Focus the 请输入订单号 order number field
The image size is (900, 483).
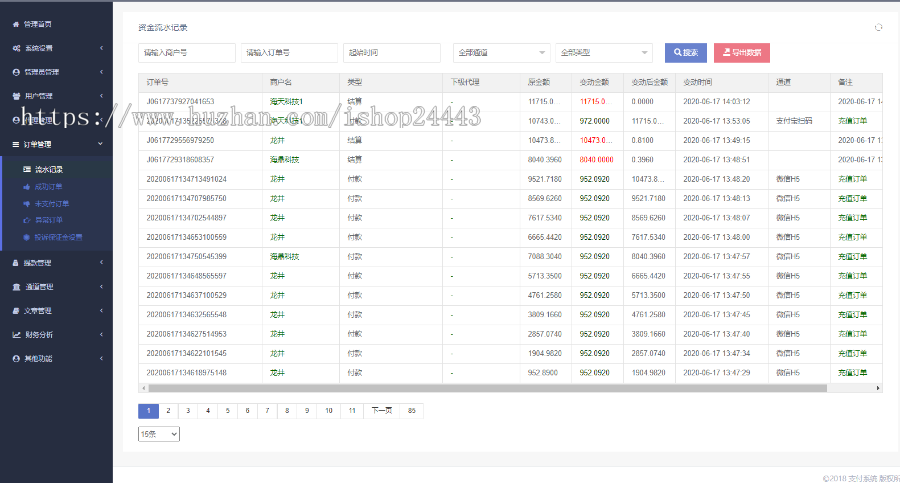point(289,53)
